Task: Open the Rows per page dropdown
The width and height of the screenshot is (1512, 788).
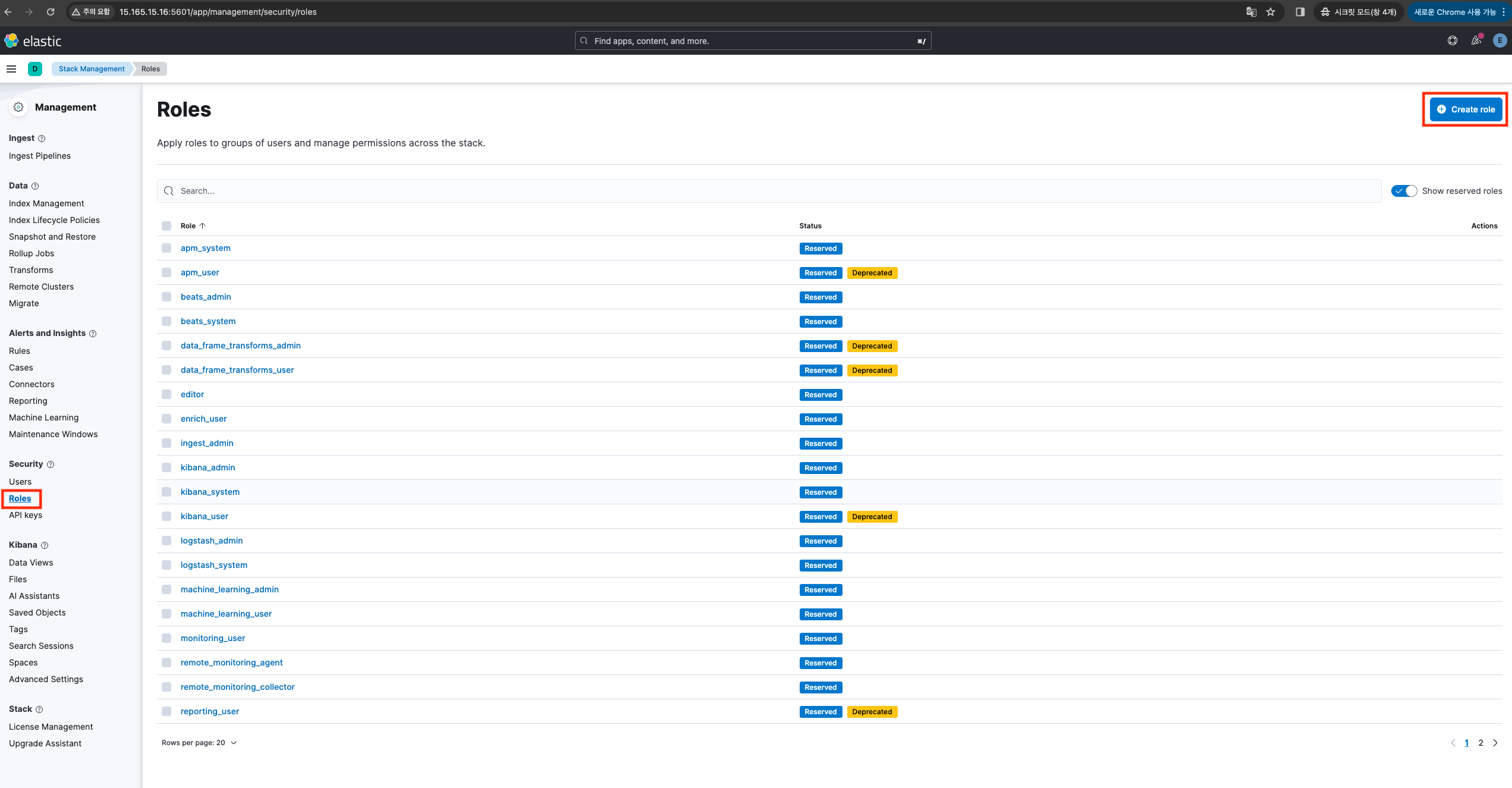Action: click(x=199, y=743)
